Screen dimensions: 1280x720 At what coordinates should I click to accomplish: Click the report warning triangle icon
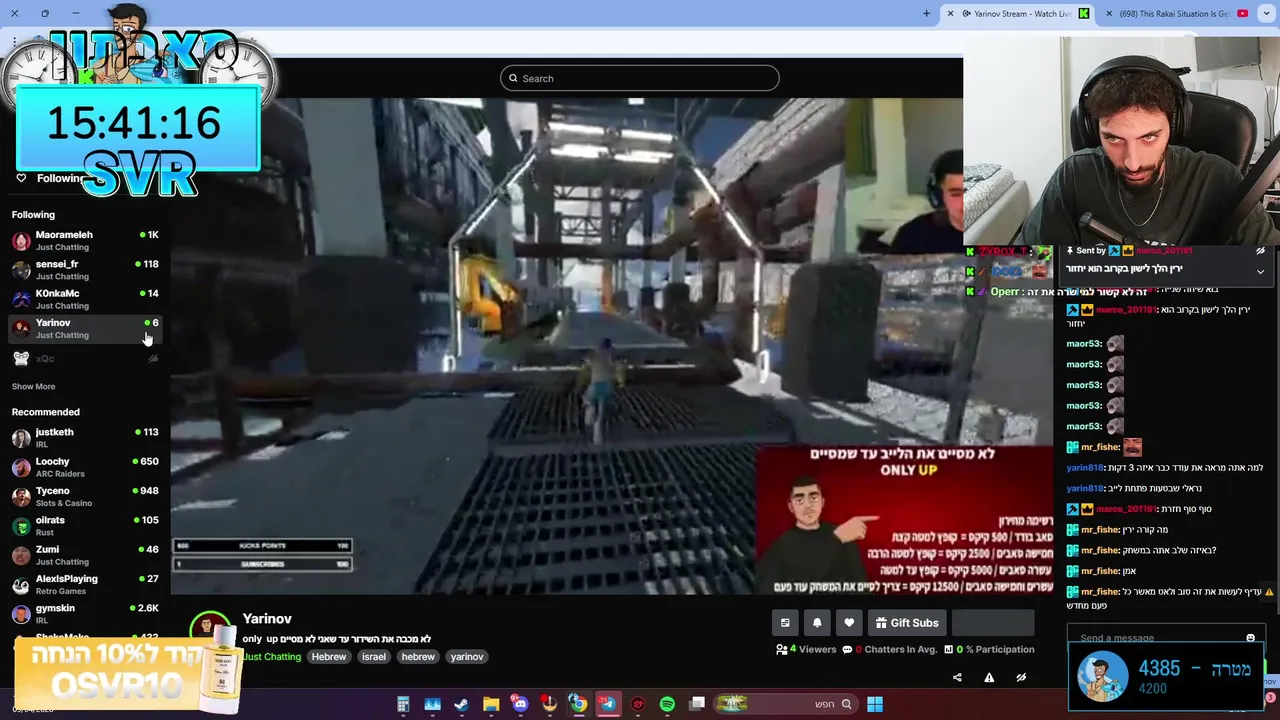989,677
